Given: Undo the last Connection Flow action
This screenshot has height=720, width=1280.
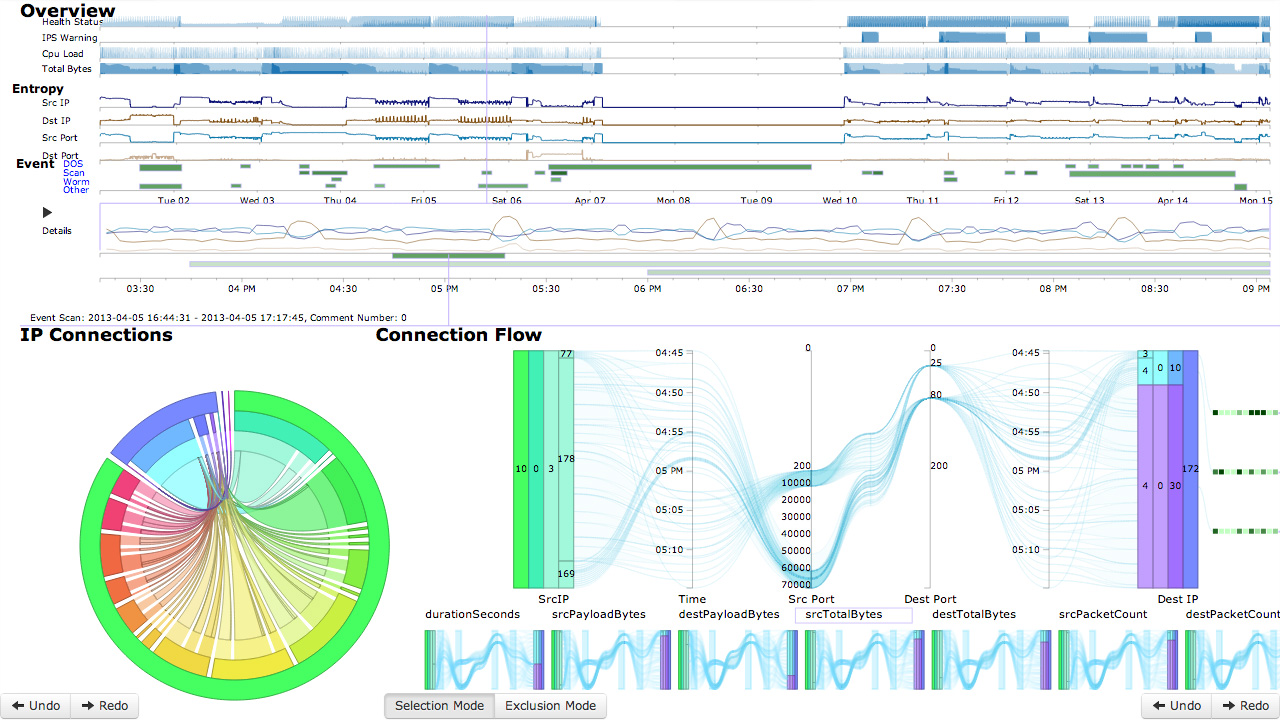Looking at the screenshot, I should (x=1177, y=706).
